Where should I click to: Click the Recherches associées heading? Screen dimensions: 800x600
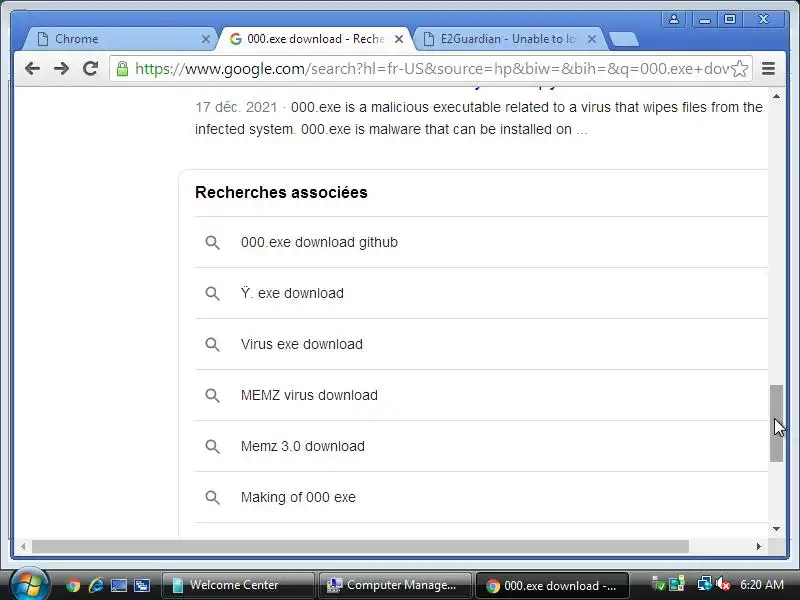281,192
